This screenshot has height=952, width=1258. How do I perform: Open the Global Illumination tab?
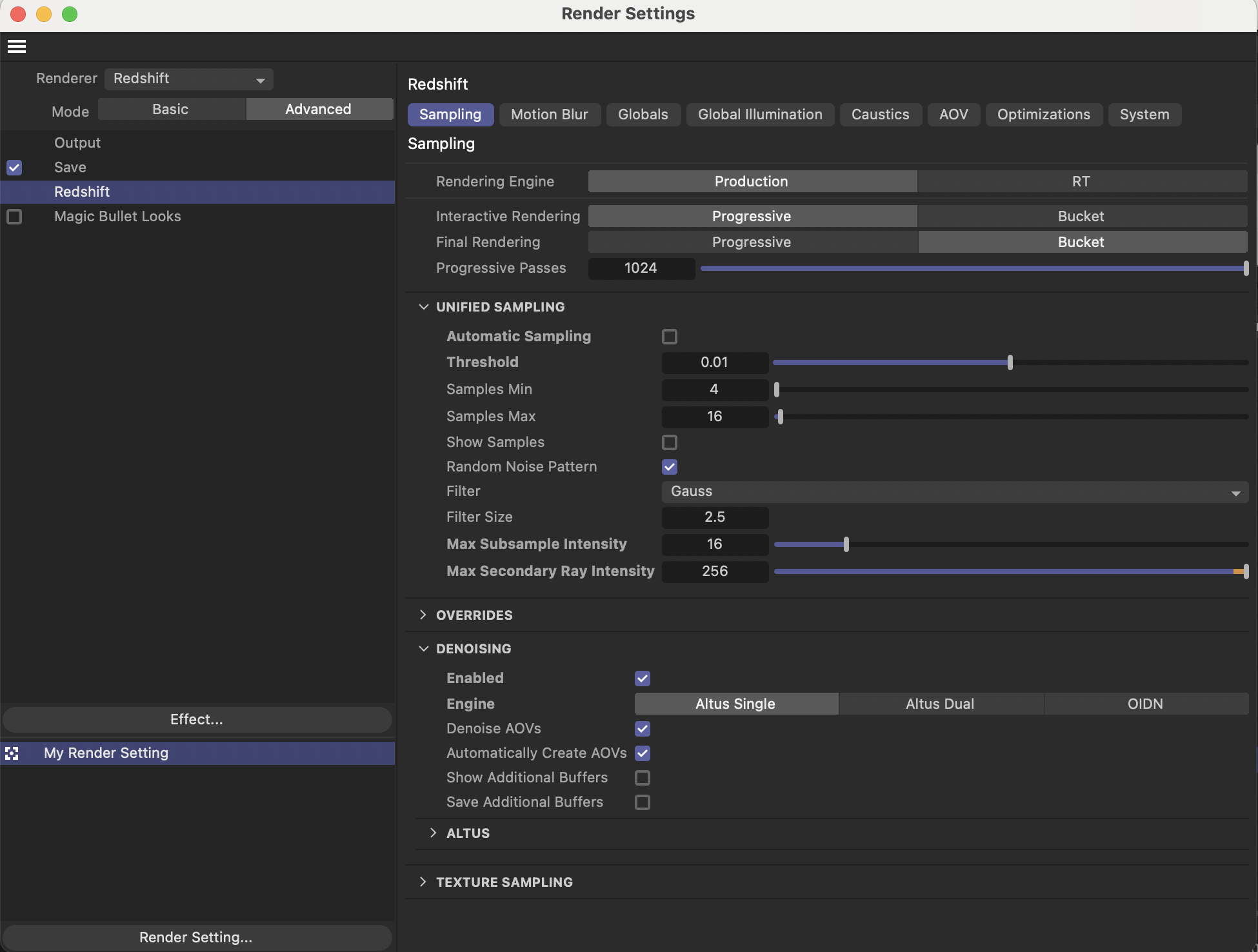click(760, 115)
